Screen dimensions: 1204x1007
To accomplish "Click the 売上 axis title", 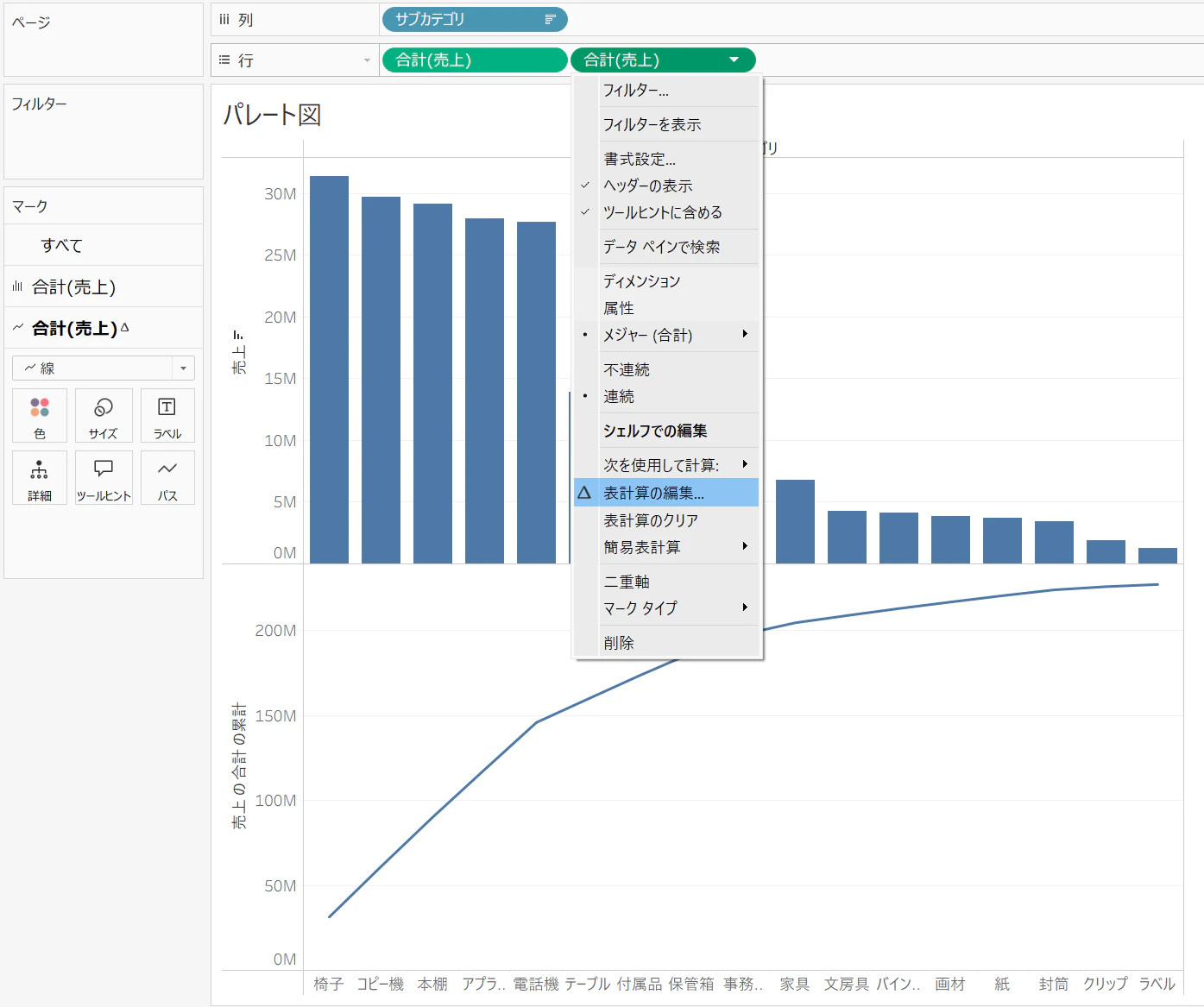I will coord(239,359).
